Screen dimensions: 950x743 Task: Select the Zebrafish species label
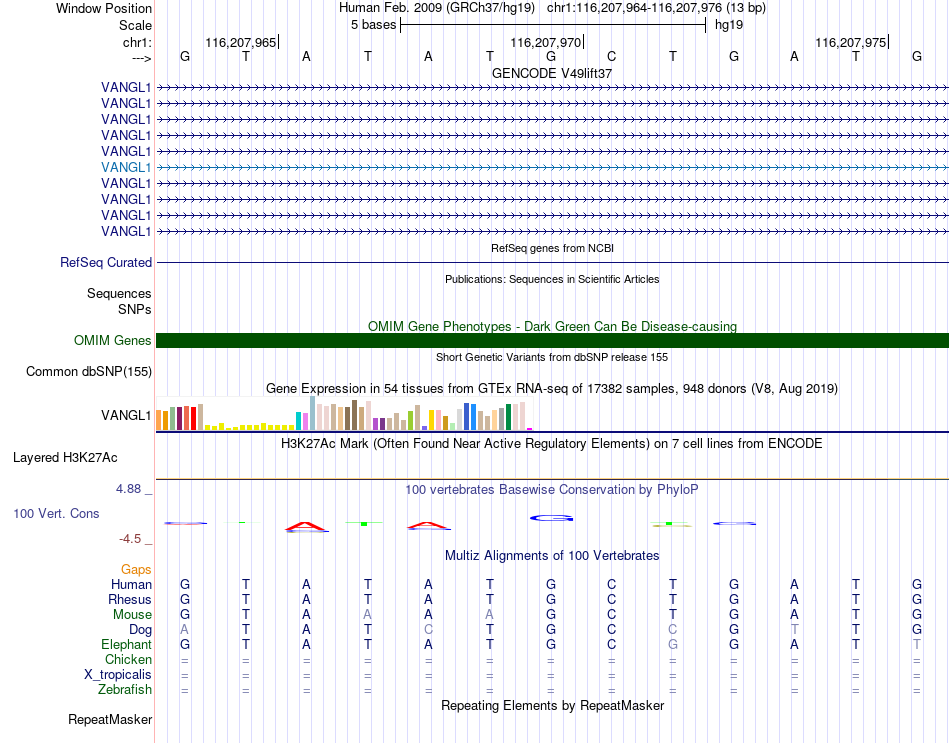click(125, 690)
